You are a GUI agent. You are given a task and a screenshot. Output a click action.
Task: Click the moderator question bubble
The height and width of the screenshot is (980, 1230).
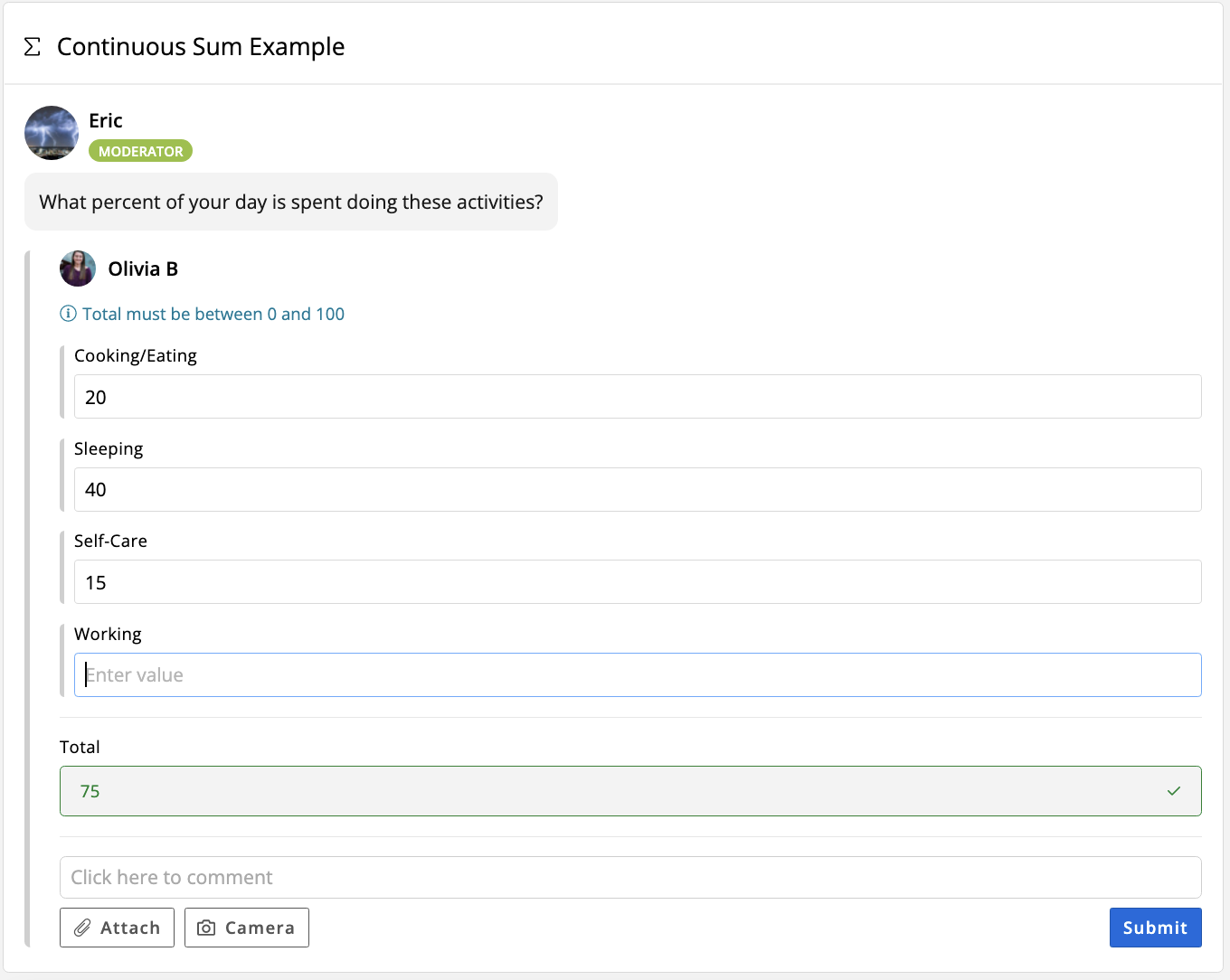click(290, 202)
